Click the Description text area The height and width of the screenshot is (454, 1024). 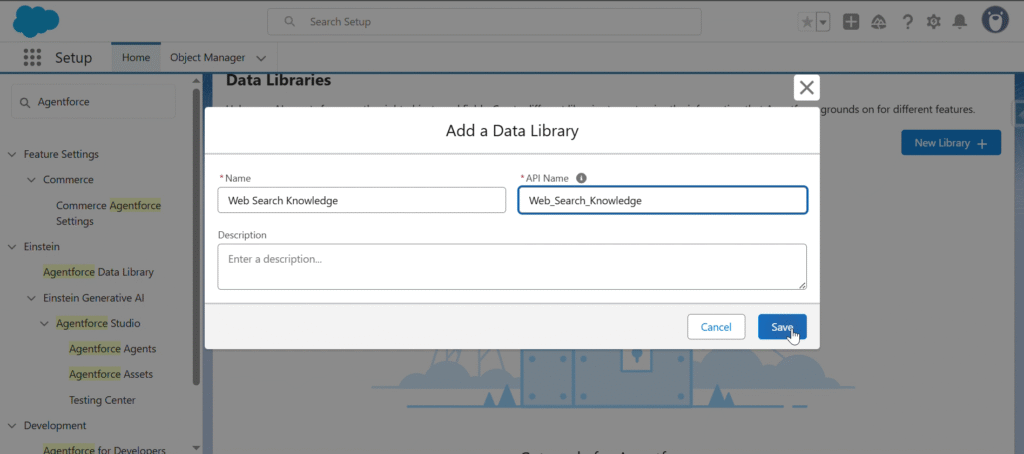pyautogui.click(x=512, y=267)
